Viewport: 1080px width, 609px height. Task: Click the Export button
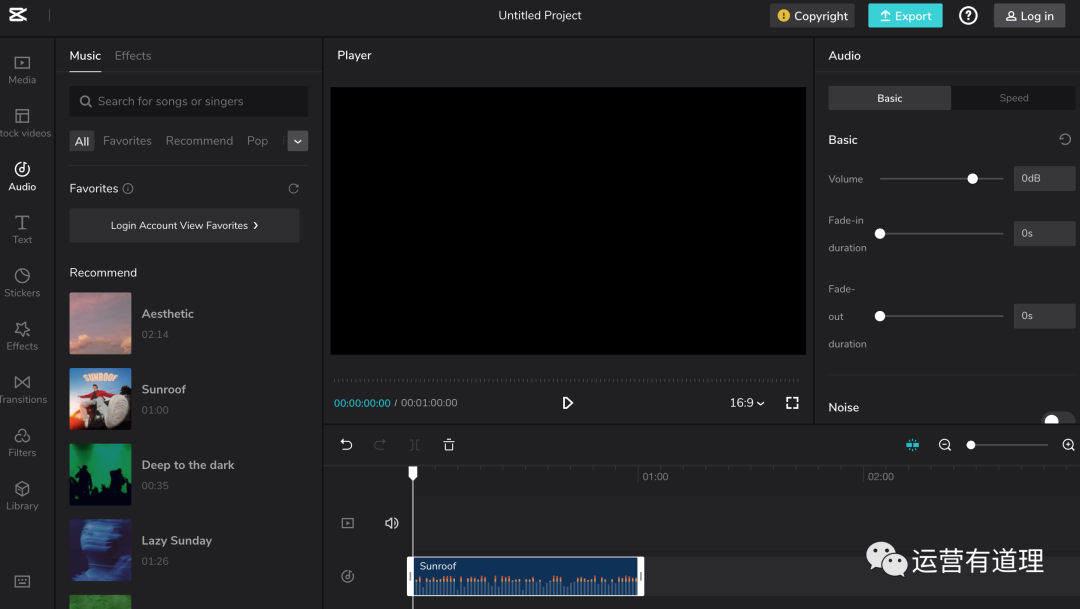coord(905,16)
